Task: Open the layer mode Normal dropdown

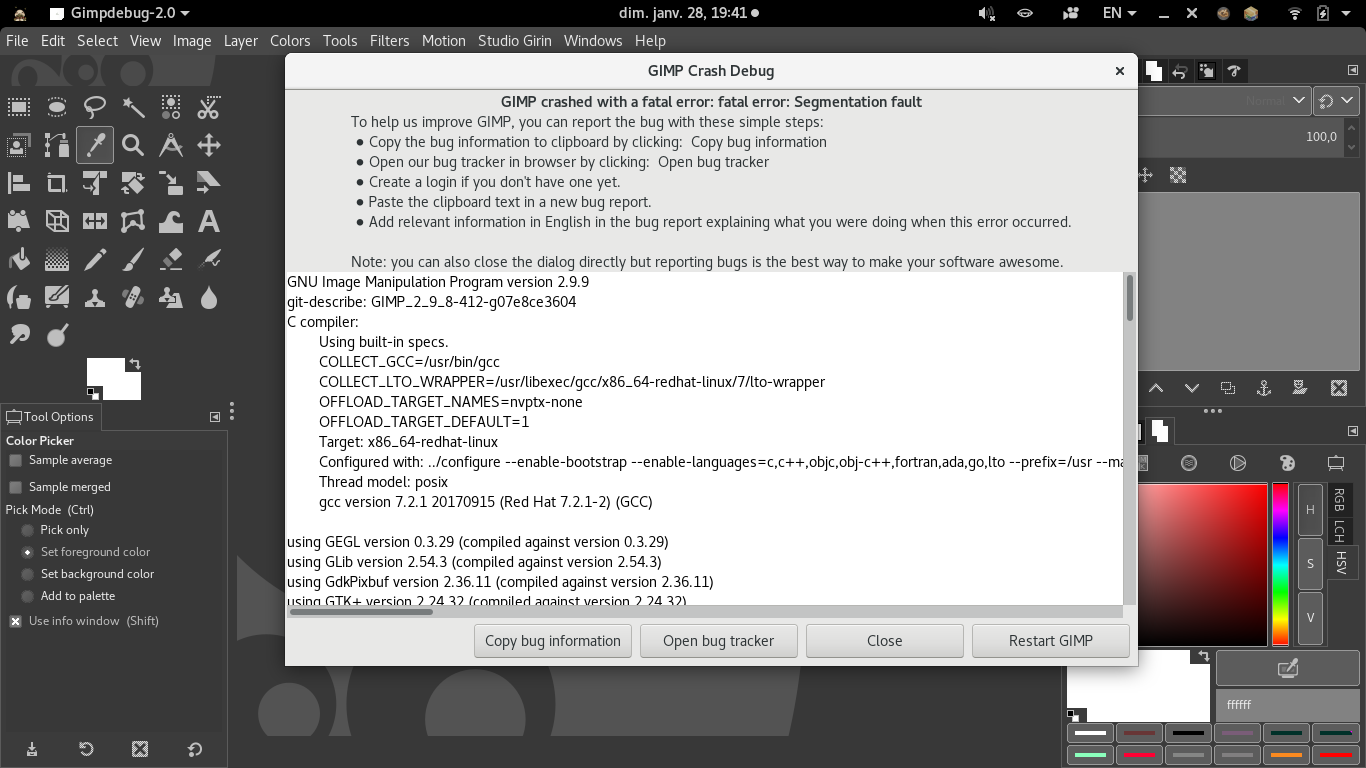Action: 1226,101
